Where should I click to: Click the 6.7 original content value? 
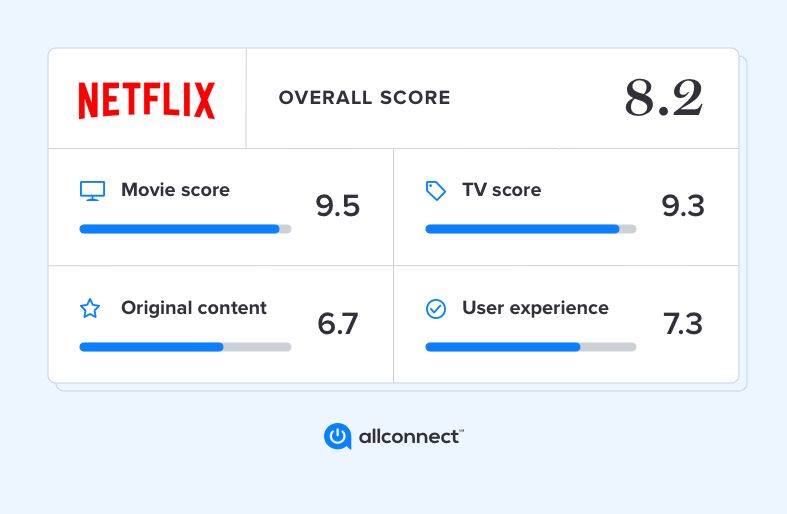337,324
